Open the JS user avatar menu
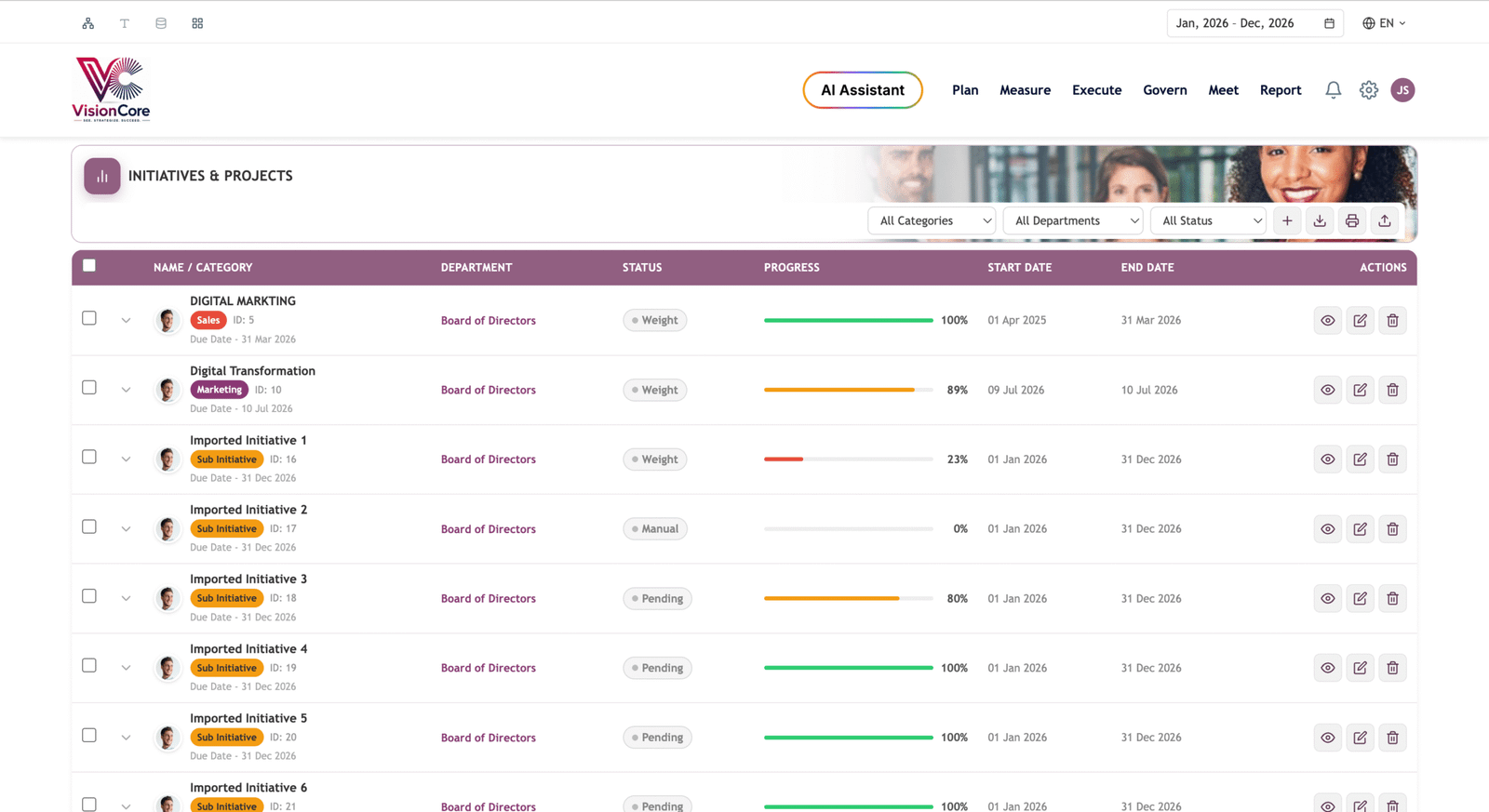 (1402, 90)
